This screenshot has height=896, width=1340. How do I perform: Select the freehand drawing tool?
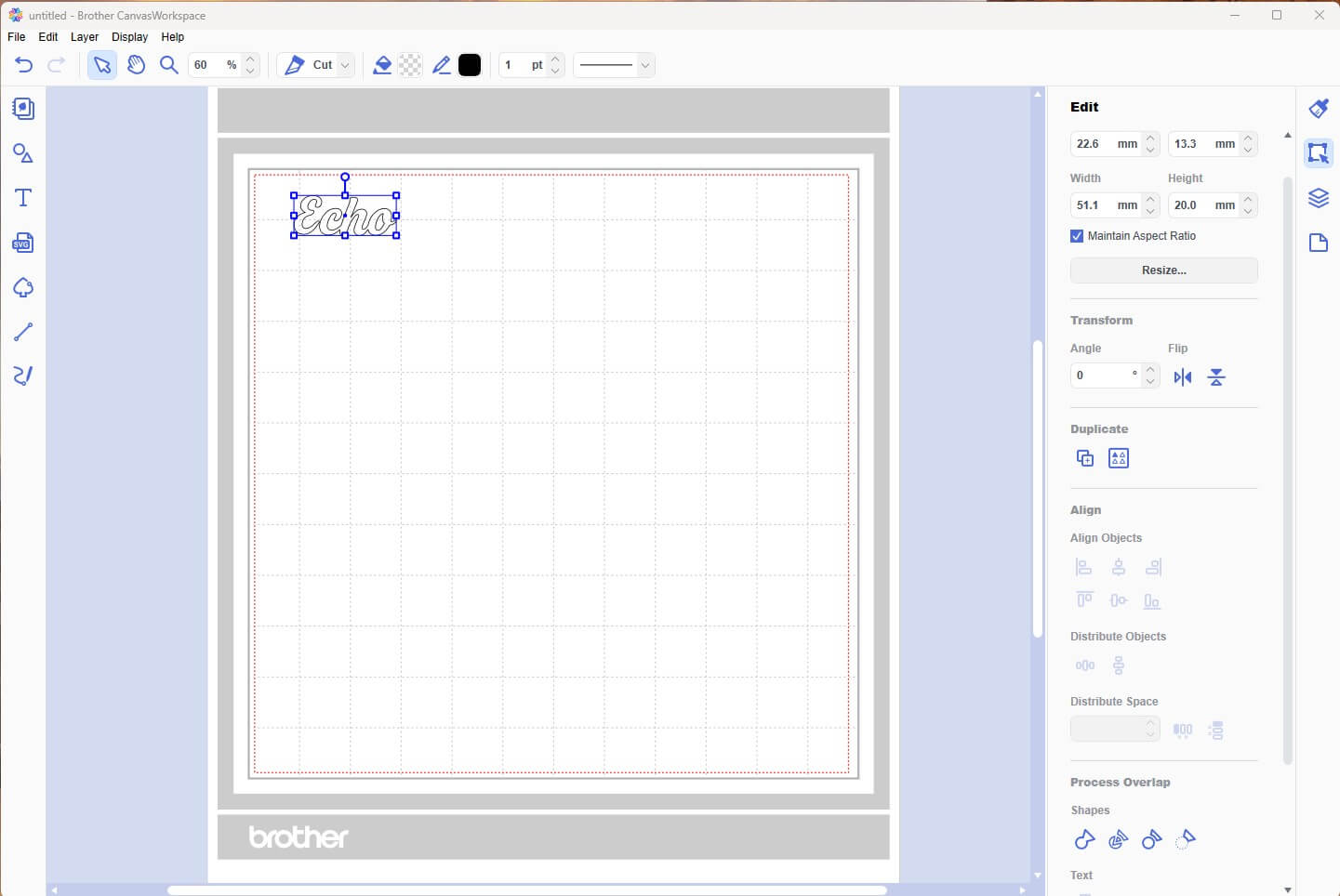point(22,376)
